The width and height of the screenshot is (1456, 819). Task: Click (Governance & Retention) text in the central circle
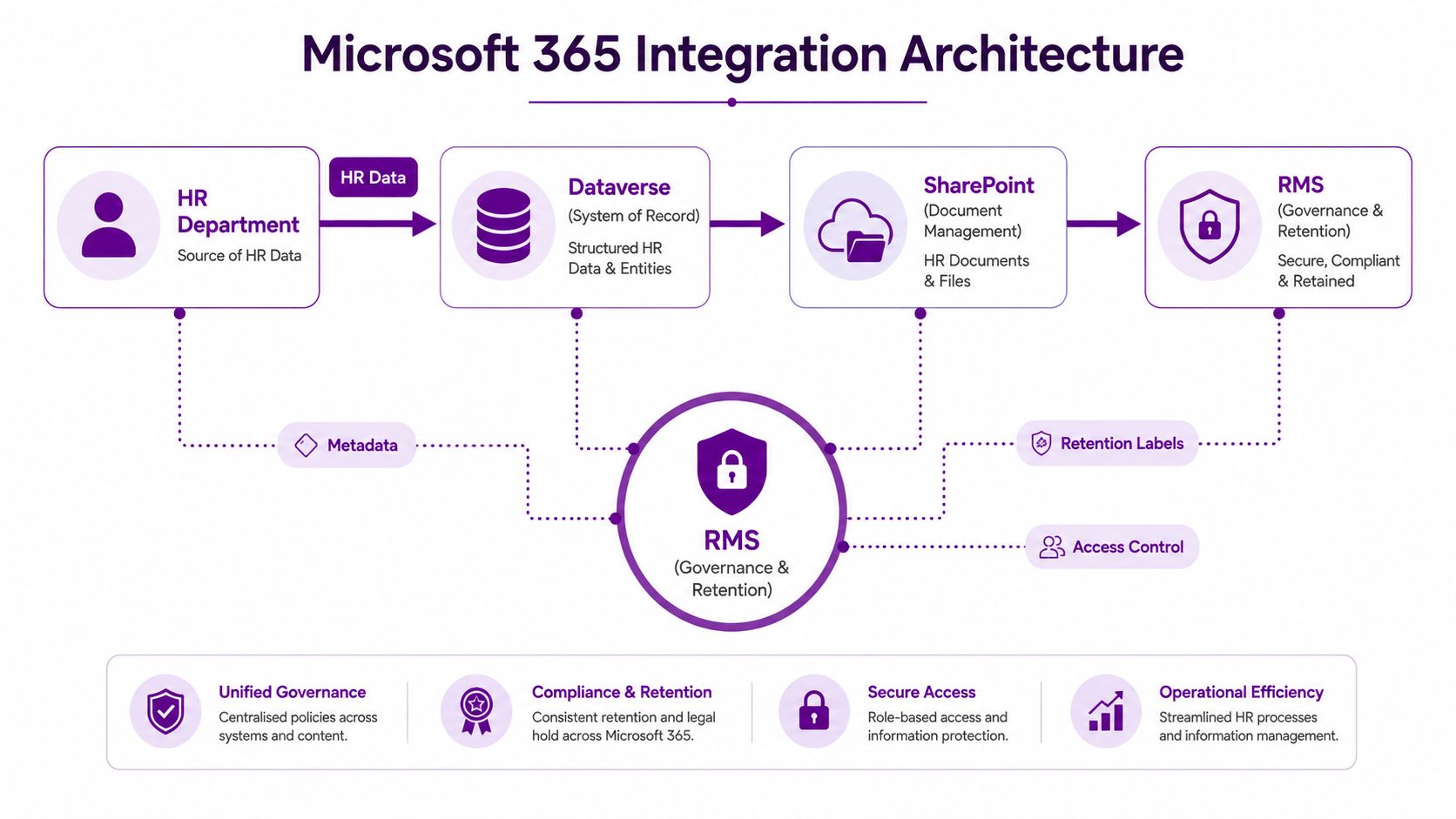[731, 579]
